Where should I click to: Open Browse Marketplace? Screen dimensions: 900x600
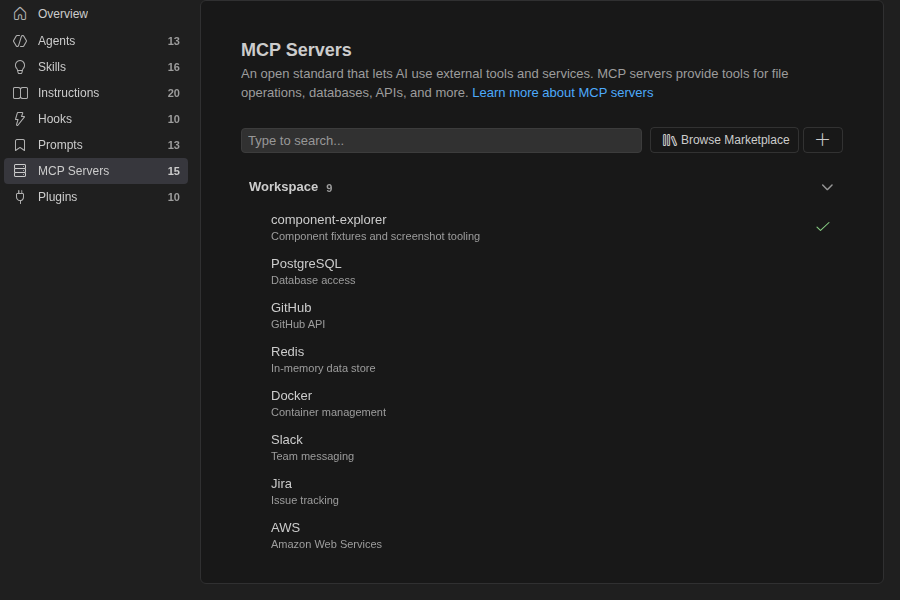pos(724,140)
